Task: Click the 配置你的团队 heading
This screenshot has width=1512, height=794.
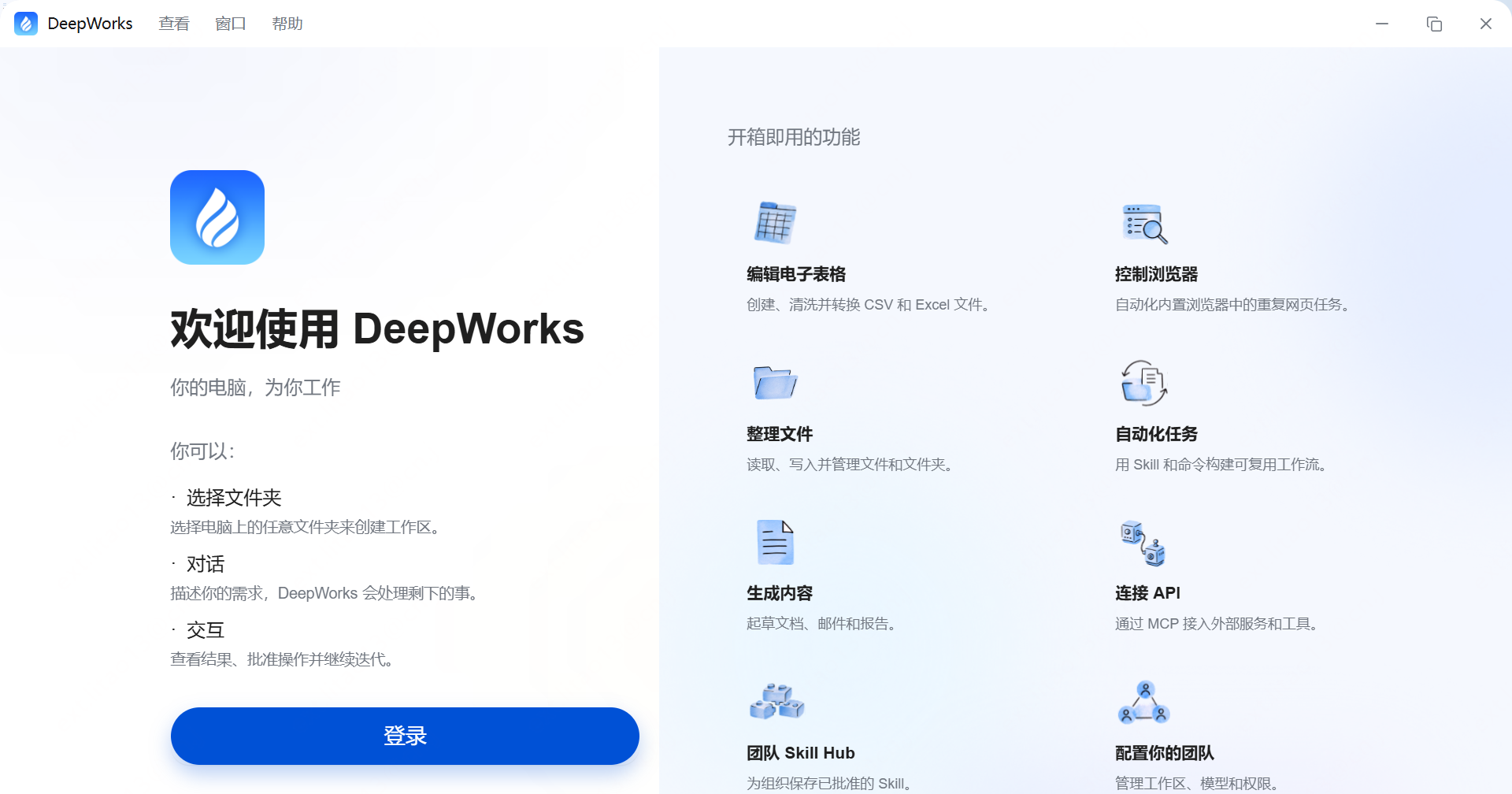Action: tap(1165, 753)
